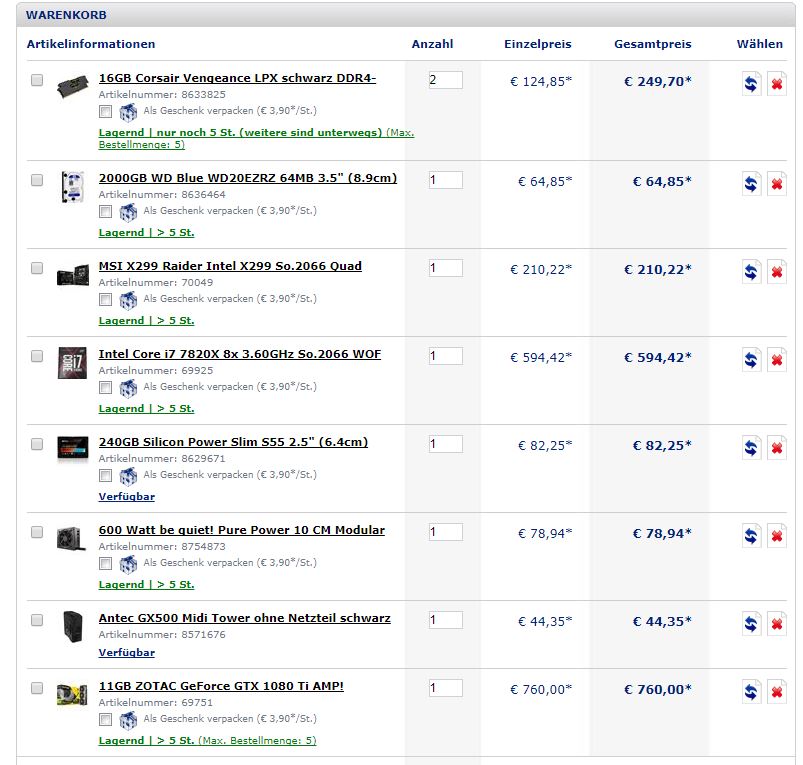Refresh quantity for WD Blue hard drive
The height and width of the screenshot is (765, 803).
(751, 183)
